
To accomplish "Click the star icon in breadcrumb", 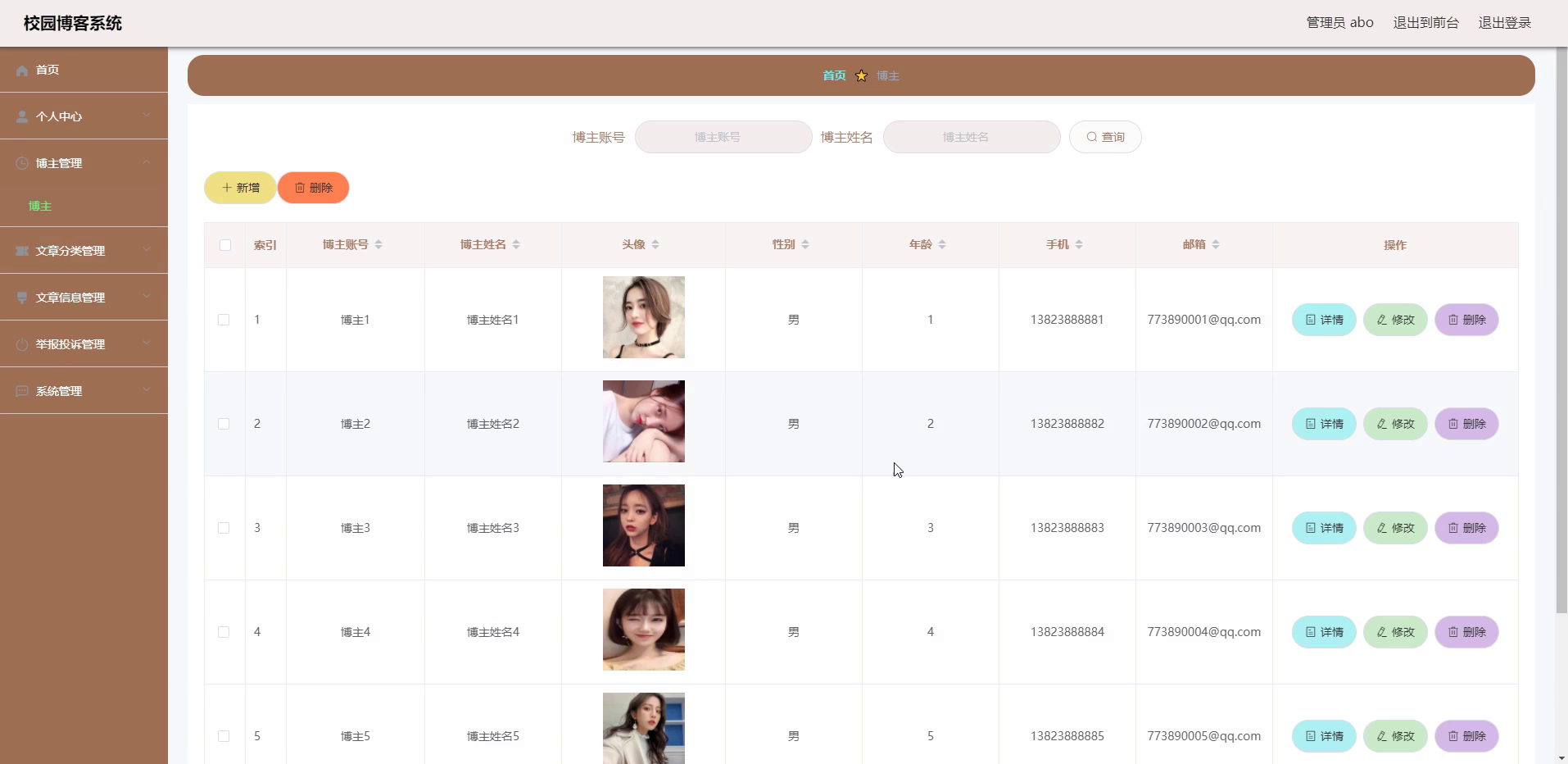I will 861,75.
